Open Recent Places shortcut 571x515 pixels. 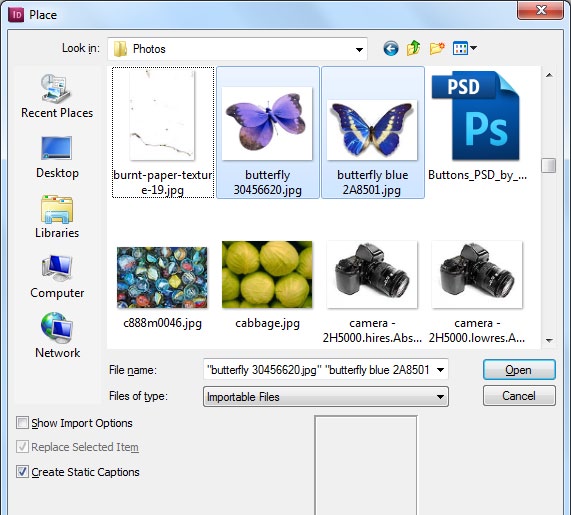pos(57,96)
